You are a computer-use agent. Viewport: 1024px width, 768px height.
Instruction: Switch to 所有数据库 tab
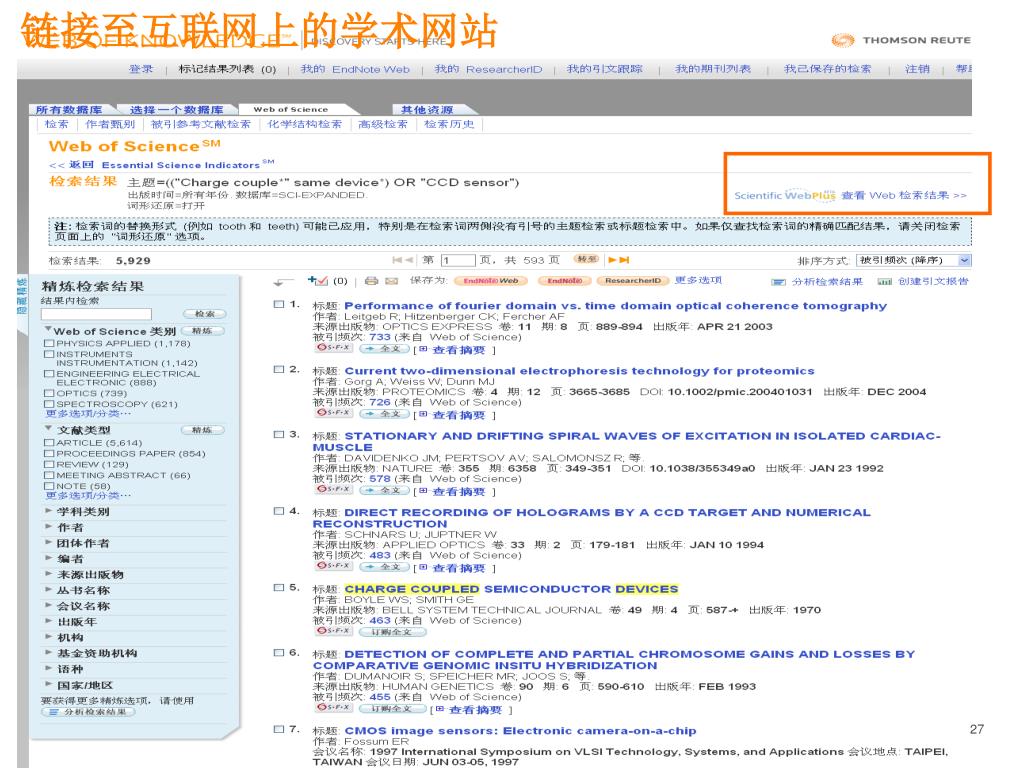[69, 110]
